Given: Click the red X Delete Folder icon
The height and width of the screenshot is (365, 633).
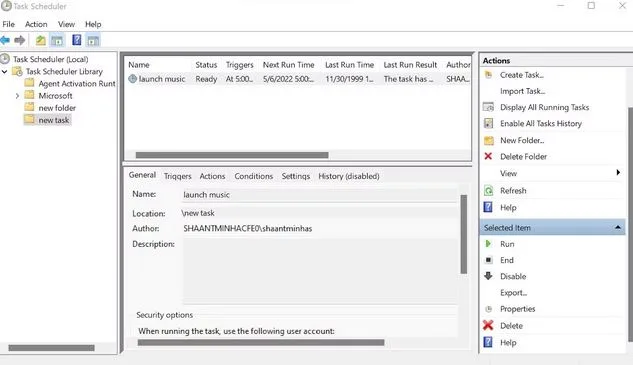Looking at the screenshot, I should [488, 156].
